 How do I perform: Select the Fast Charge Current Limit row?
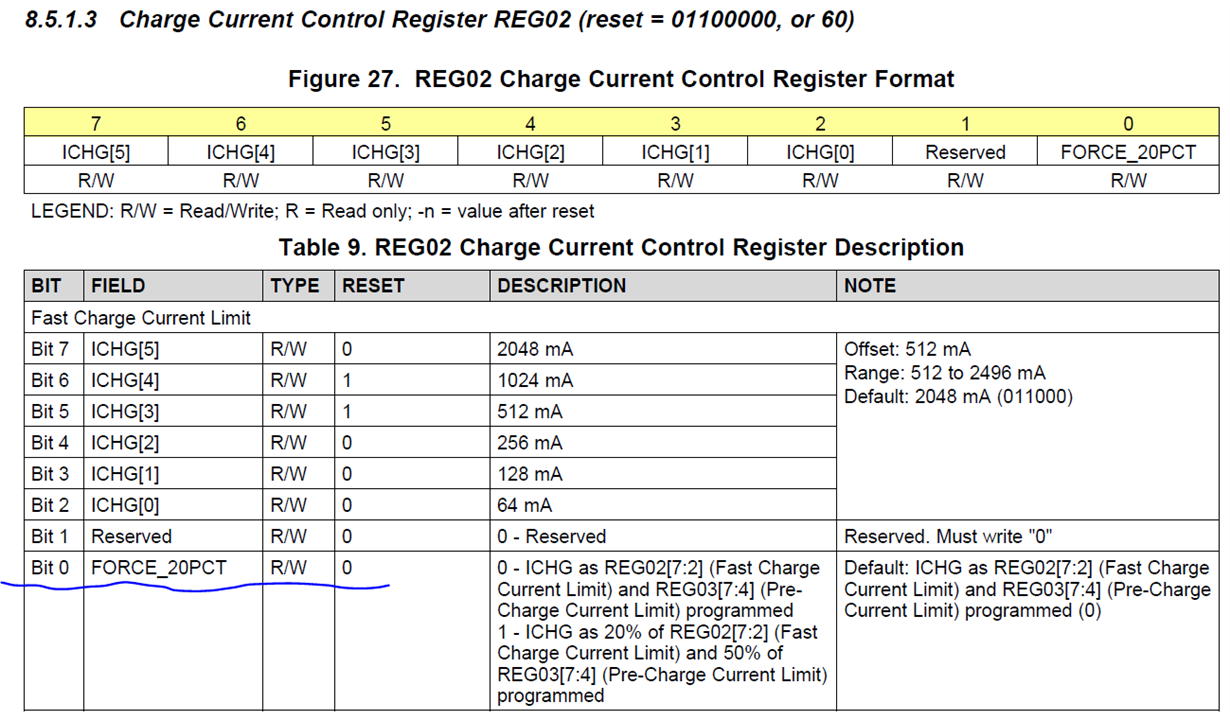[621, 318]
